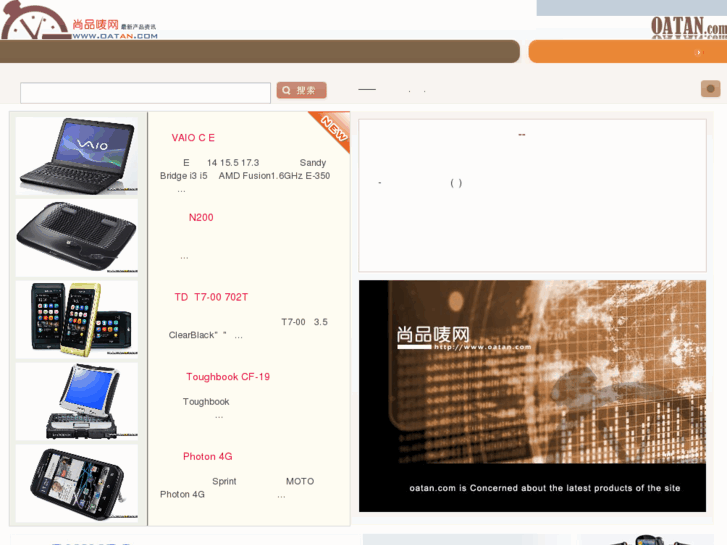Open the TD T7-00 702T article link
Image resolution: width=727 pixels, height=545 pixels.
pyautogui.click(x=211, y=297)
